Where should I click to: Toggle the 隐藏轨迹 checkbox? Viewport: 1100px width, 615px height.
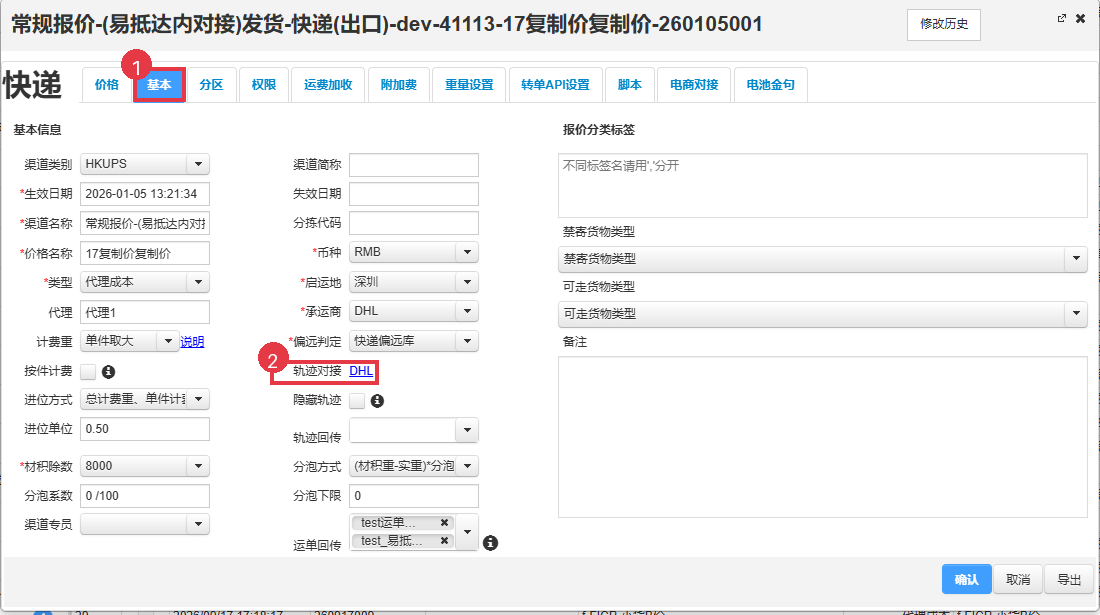tap(357, 401)
